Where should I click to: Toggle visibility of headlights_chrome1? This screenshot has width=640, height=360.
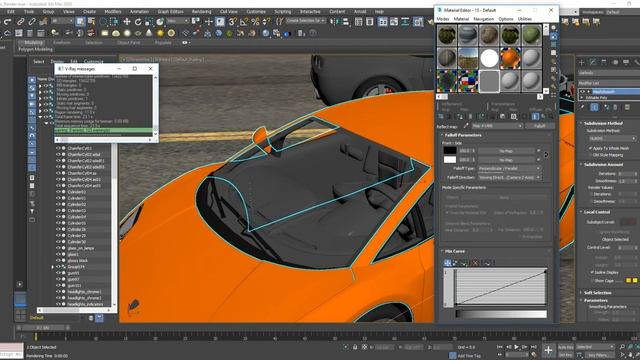click(x=58, y=292)
